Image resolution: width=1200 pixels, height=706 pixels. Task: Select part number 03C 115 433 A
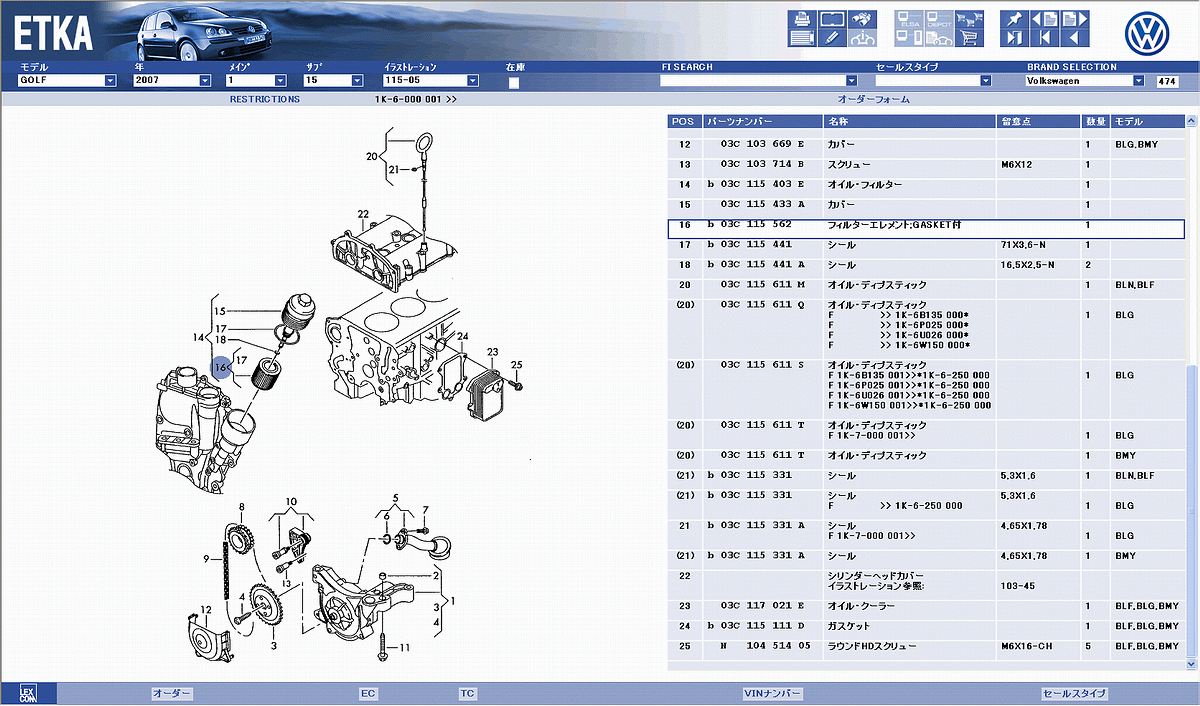762,205
